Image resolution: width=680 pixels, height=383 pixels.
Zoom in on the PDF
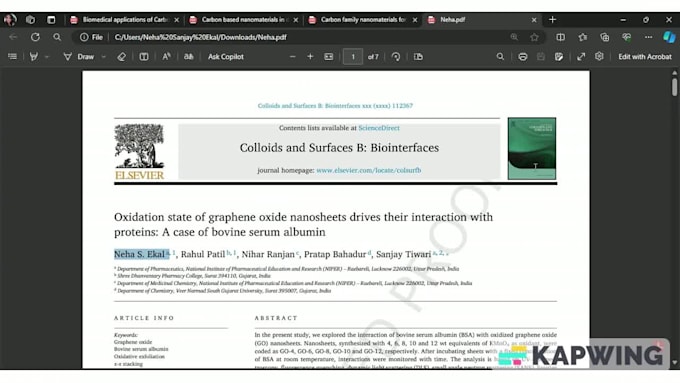310,57
